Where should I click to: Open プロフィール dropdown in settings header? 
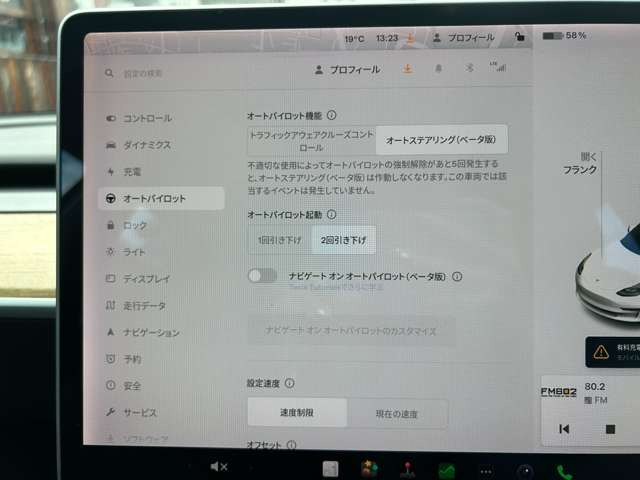pyautogui.click(x=348, y=70)
